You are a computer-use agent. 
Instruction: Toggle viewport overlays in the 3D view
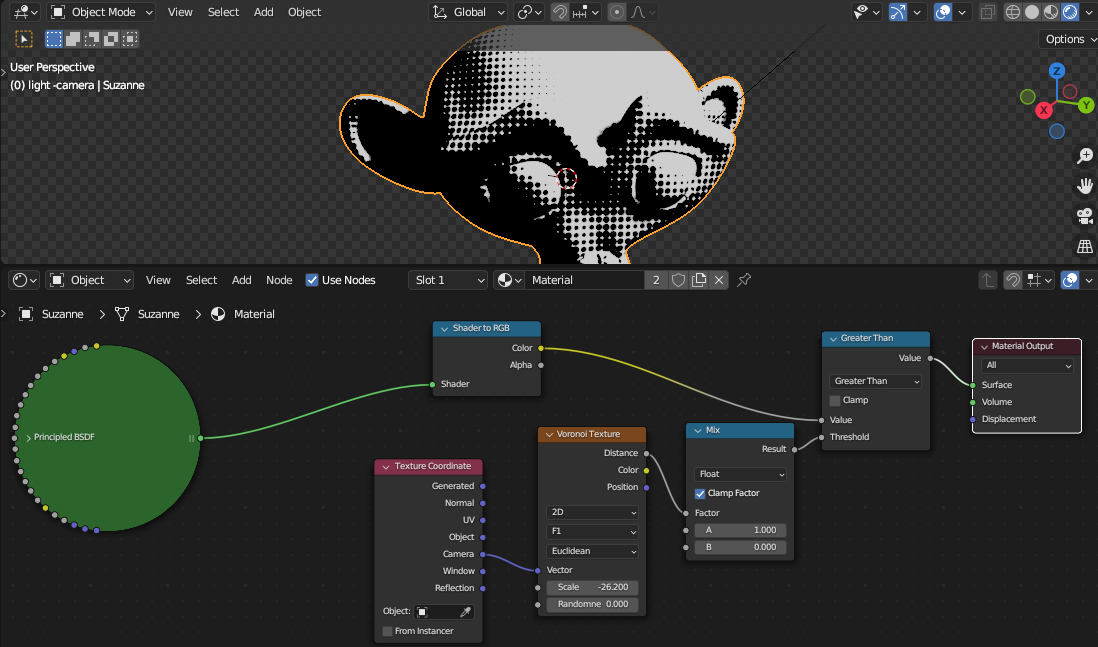pyautogui.click(x=943, y=12)
